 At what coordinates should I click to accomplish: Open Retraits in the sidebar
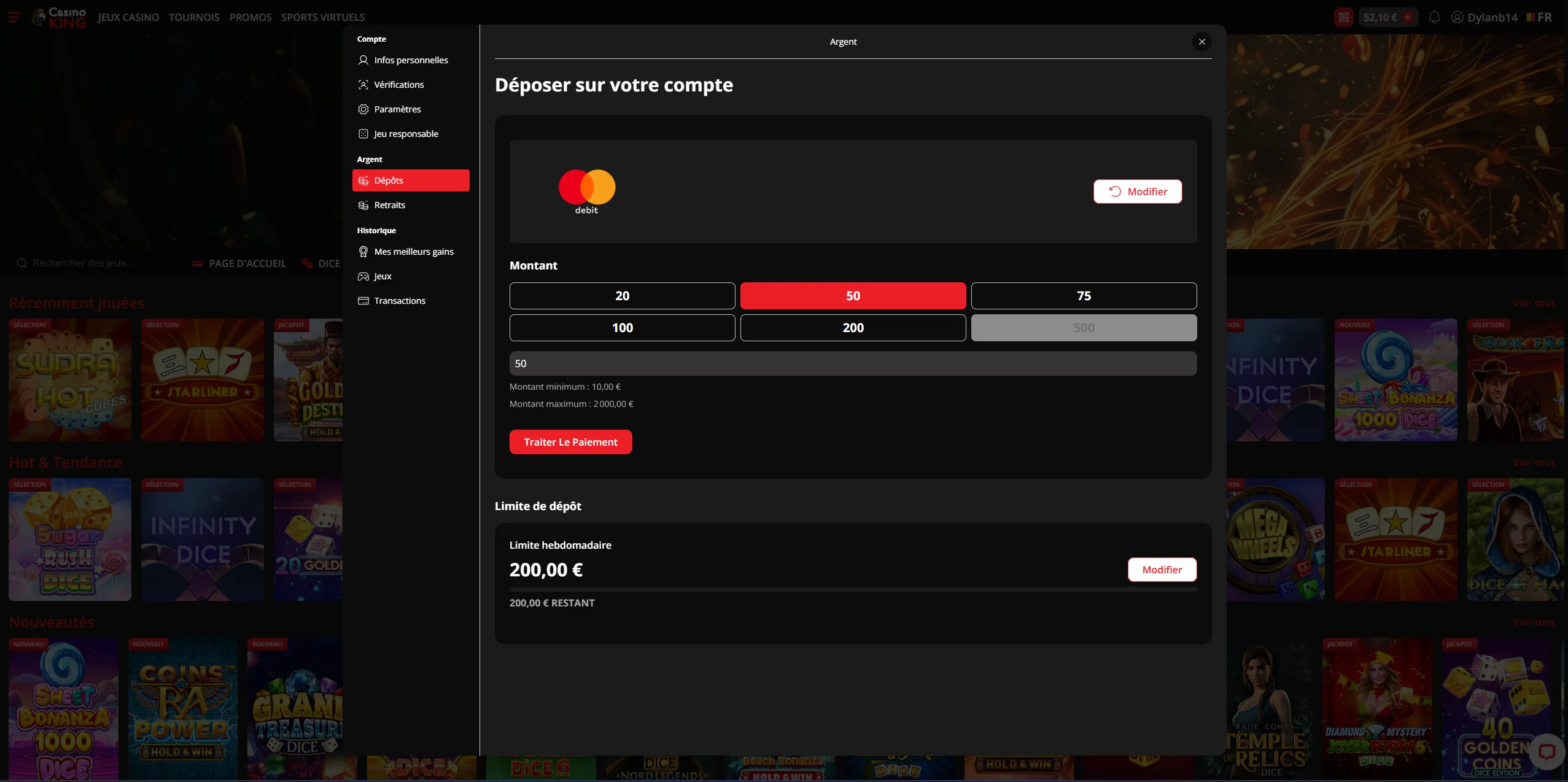point(389,205)
